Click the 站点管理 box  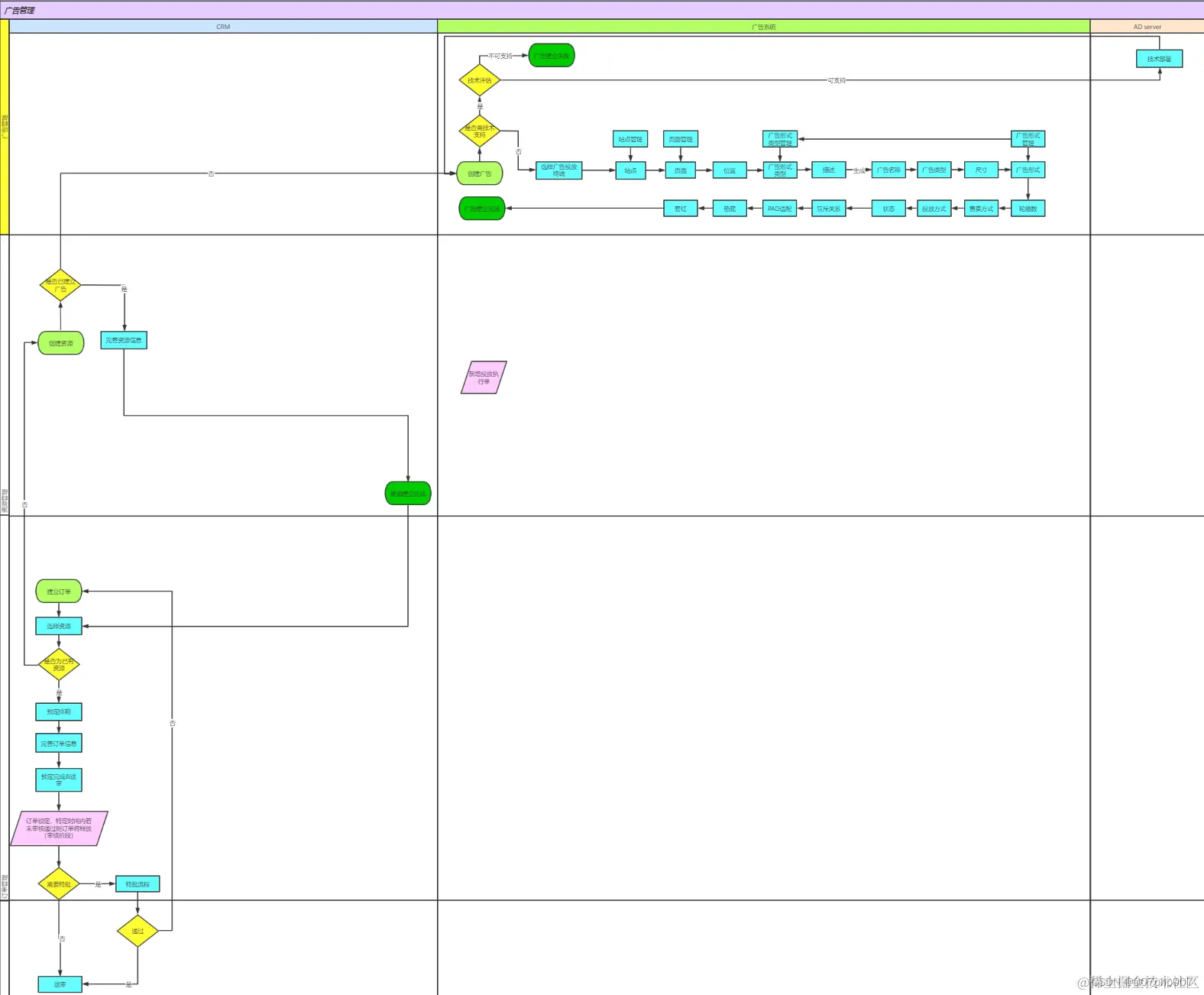tap(630, 139)
